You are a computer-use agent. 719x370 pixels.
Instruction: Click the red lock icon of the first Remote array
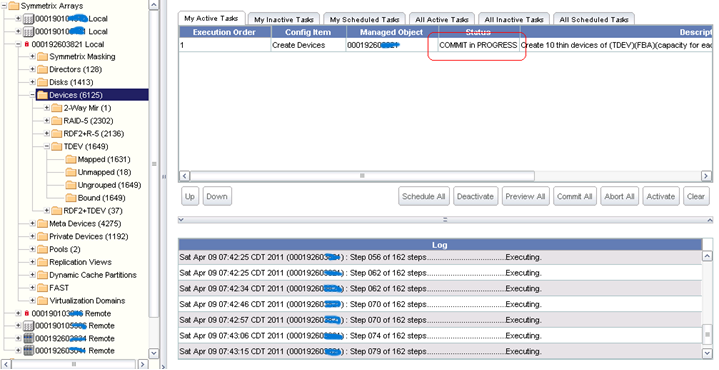[27, 314]
